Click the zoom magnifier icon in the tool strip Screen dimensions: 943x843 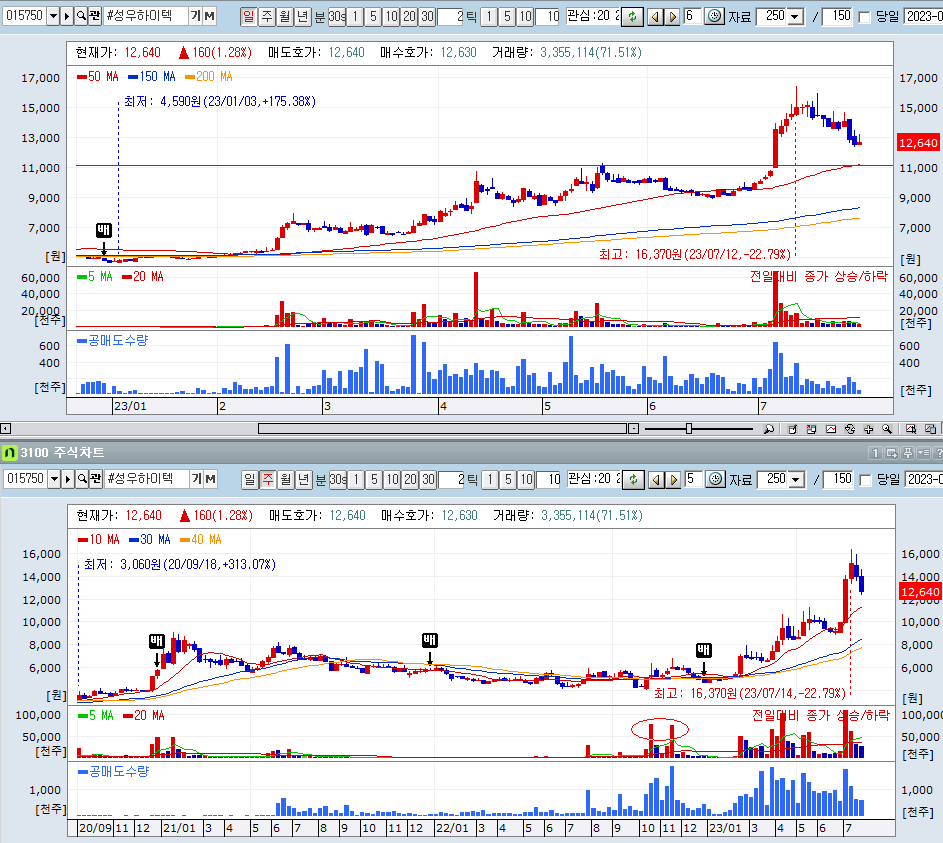[x=886, y=429]
